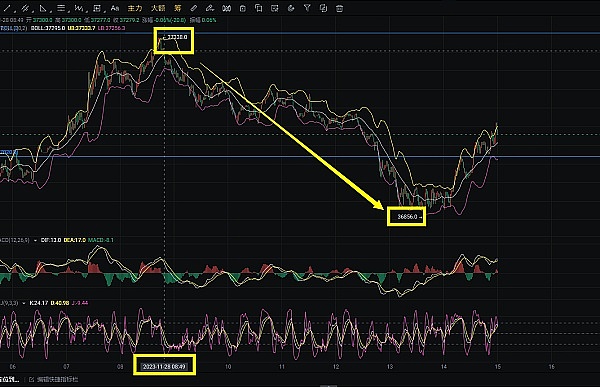The width and height of the screenshot is (600, 387).
Task: Click the MACD:-8.1 value label
Action: [101, 240]
